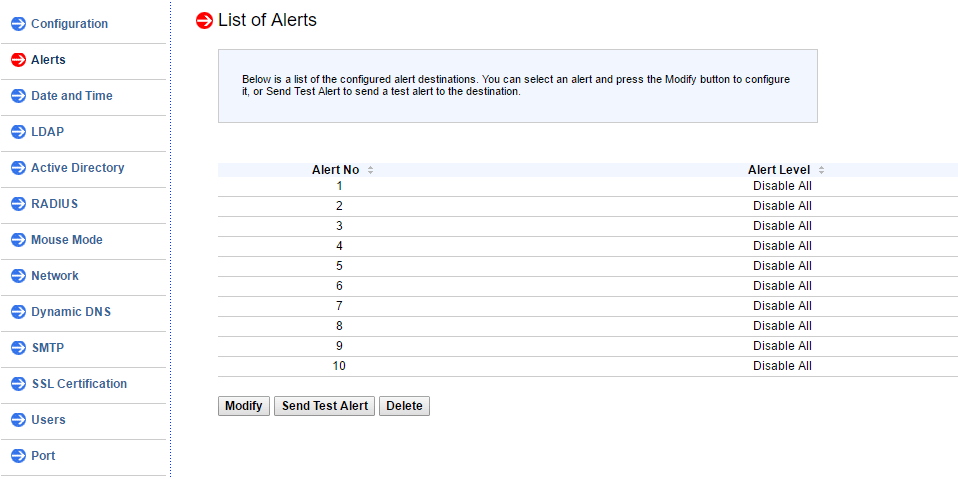Navigate to Dynamic DNS settings
This screenshot has width=958, height=479.
point(70,312)
